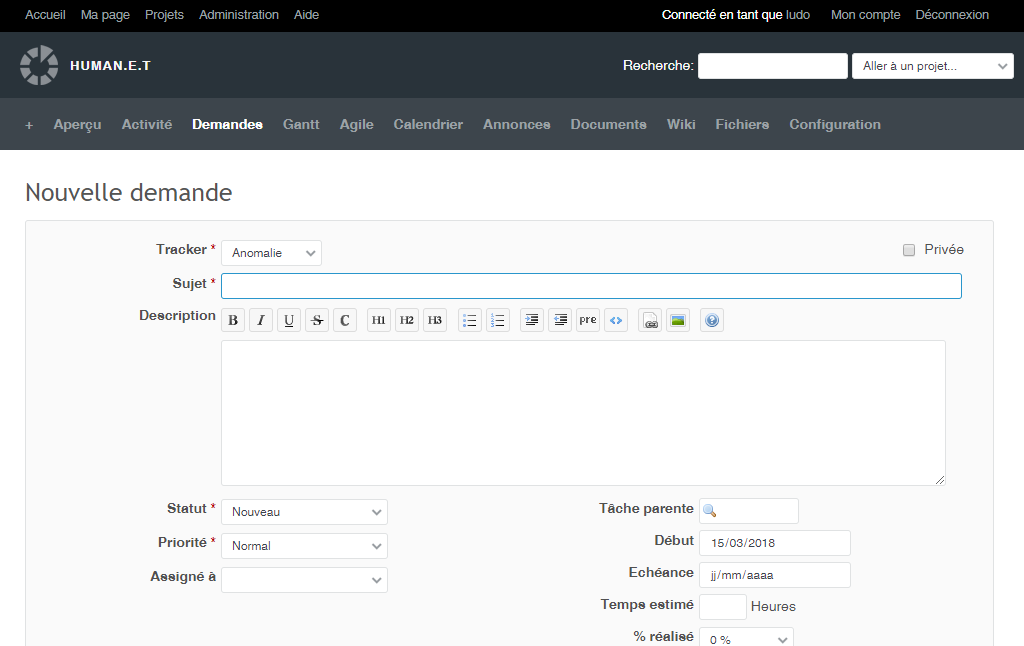Image resolution: width=1024 pixels, height=646 pixels.
Task: Apply H3 heading format
Action: click(x=435, y=320)
